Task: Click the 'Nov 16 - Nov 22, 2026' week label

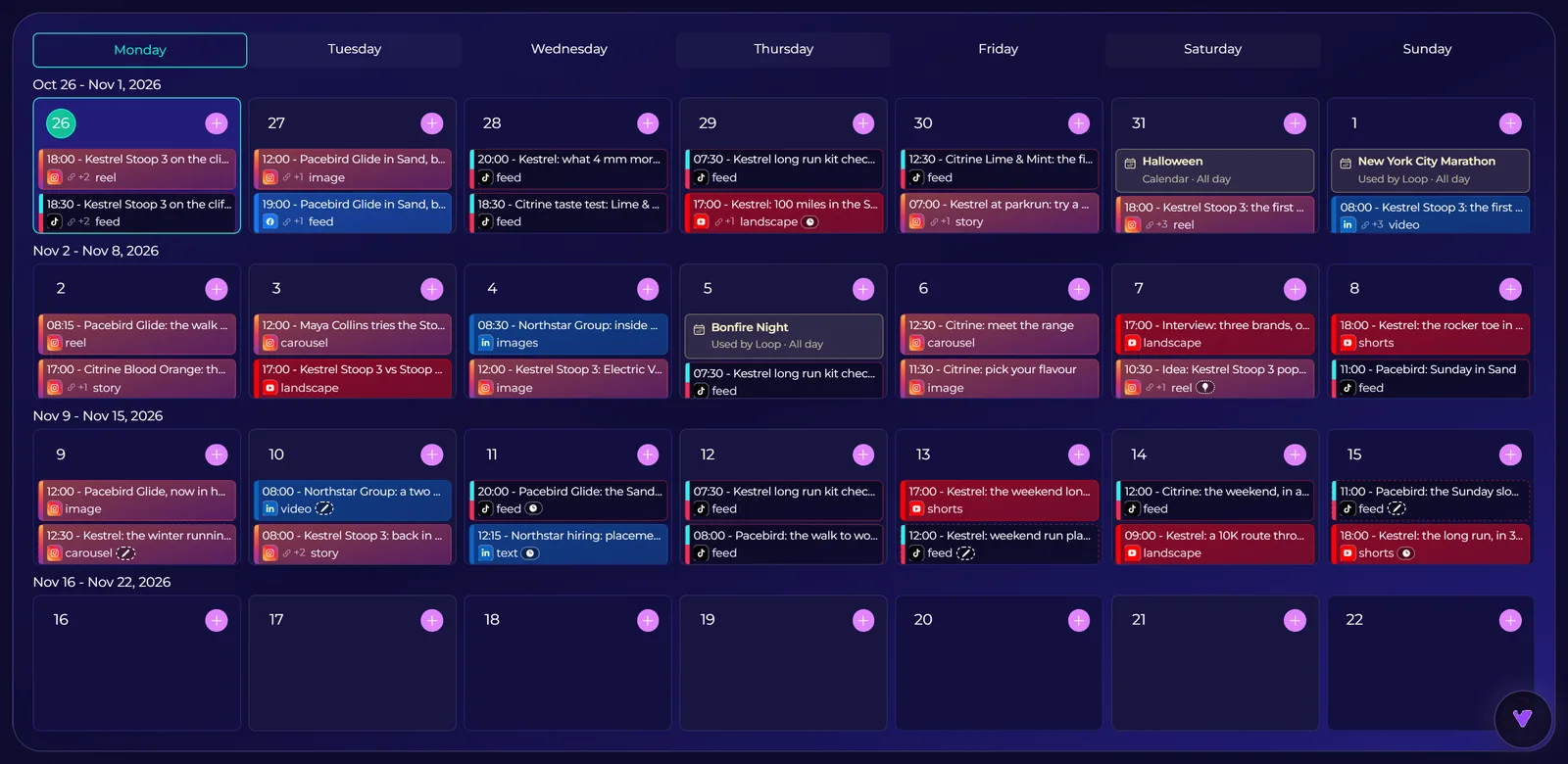Action: point(102,582)
